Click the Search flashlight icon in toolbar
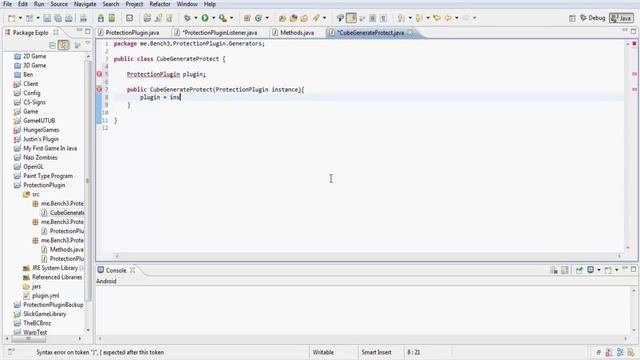The width and height of the screenshot is (640, 360). click(316, 18)
